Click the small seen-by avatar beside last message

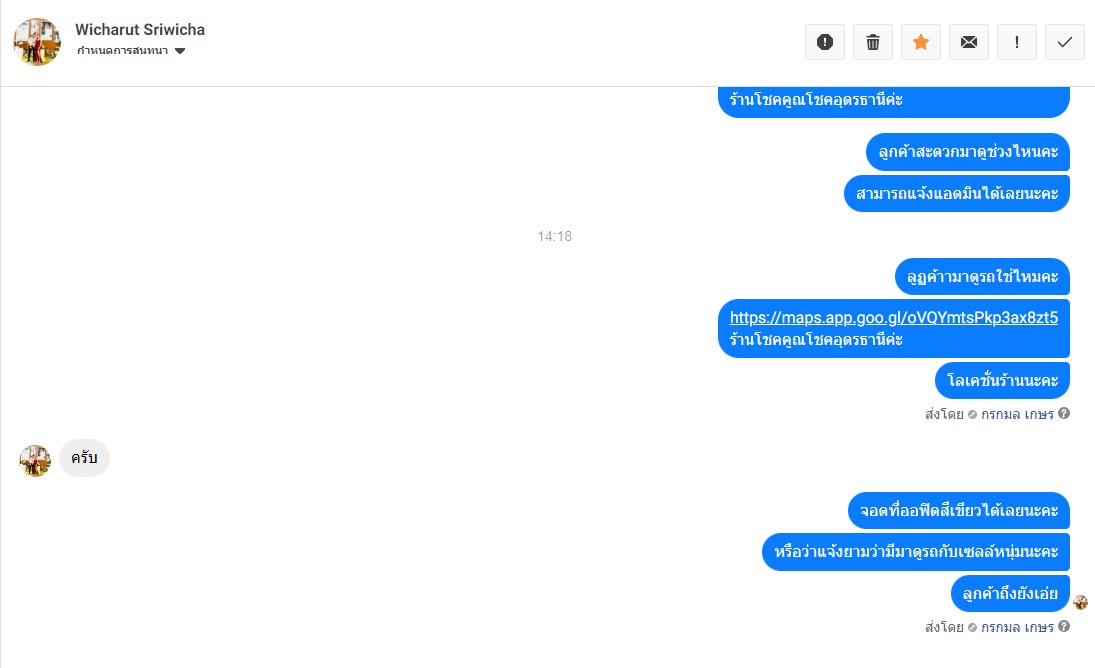1080,602
